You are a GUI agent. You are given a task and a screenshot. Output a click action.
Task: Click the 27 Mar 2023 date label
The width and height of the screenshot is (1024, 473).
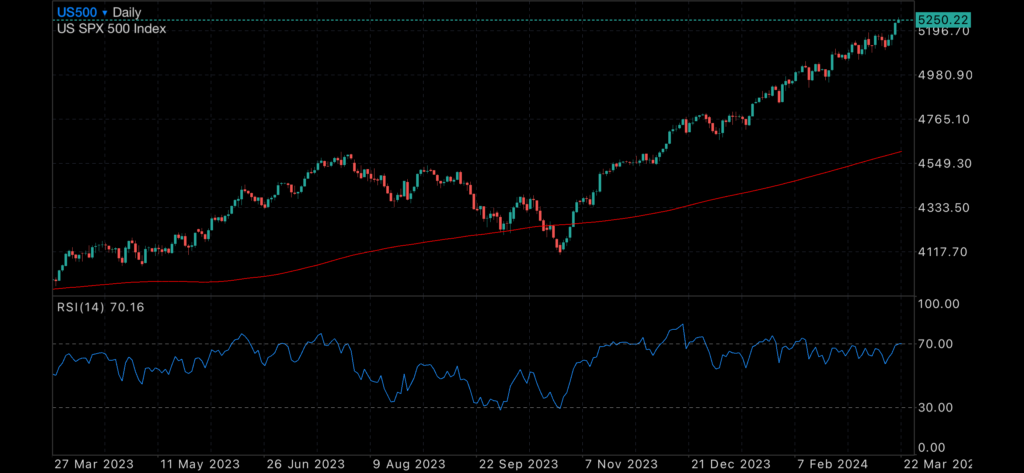click(x=93, y=465)
